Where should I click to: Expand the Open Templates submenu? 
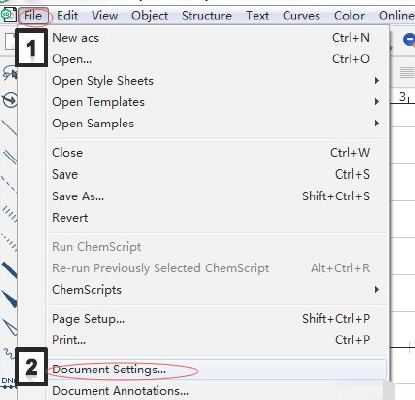pos(216,102)
